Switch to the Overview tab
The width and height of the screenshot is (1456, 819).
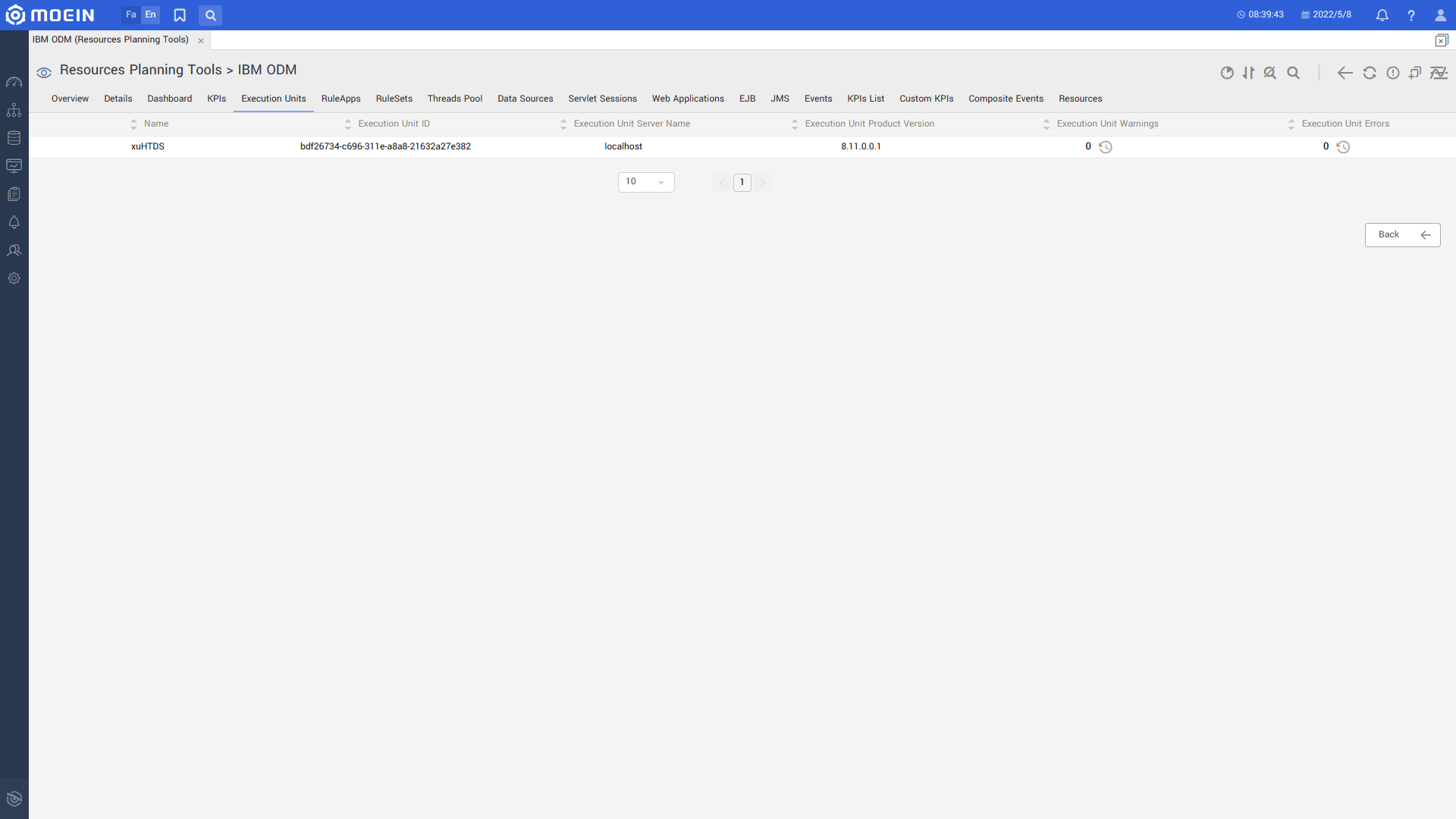pyautogui.click(x=70, y=99)
